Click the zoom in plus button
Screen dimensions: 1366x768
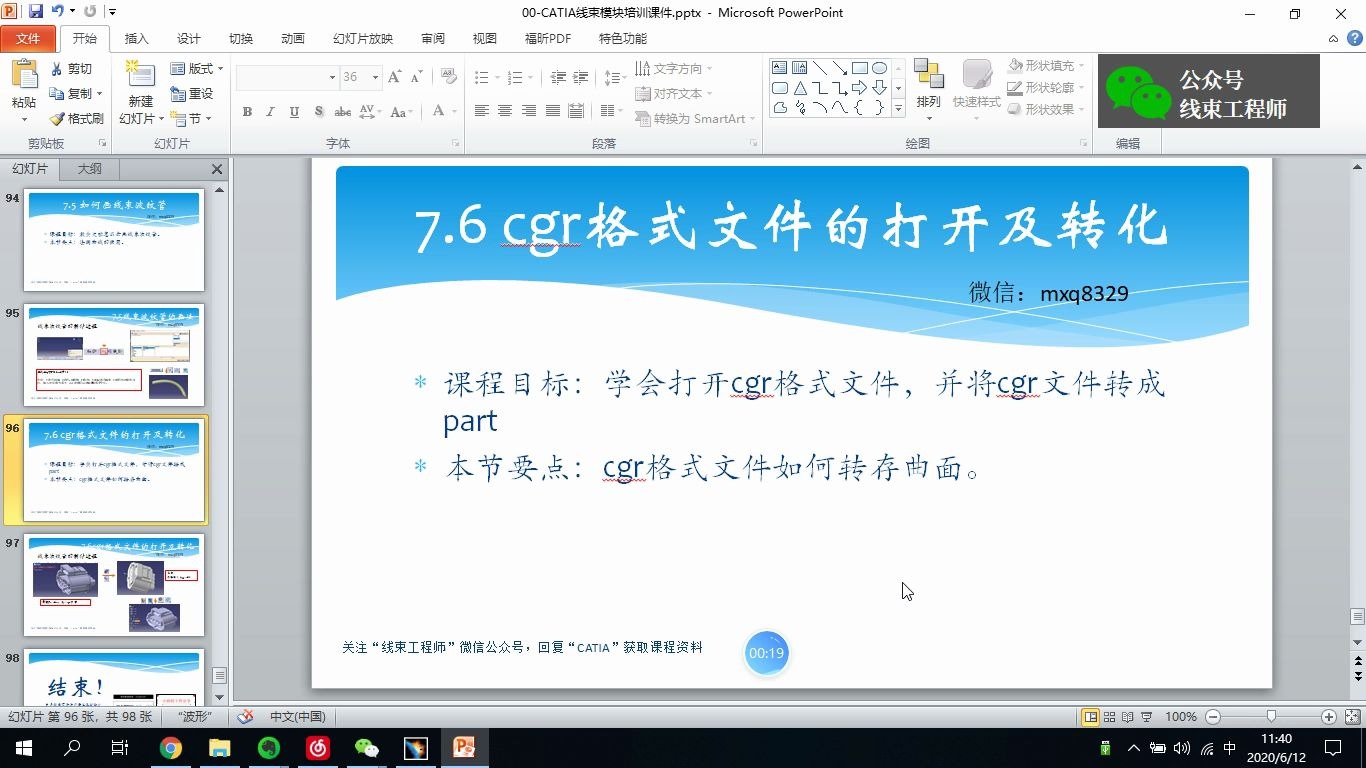(x=1329, y=717)
